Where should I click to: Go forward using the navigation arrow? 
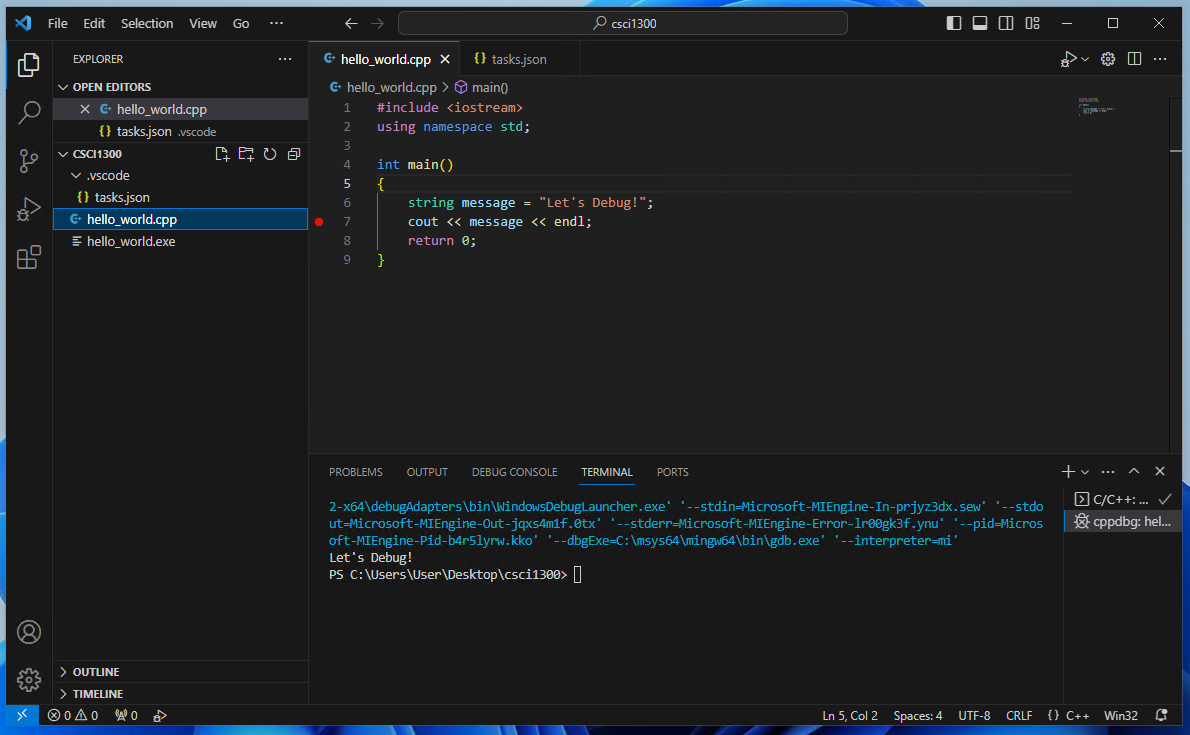pos(377,24)
